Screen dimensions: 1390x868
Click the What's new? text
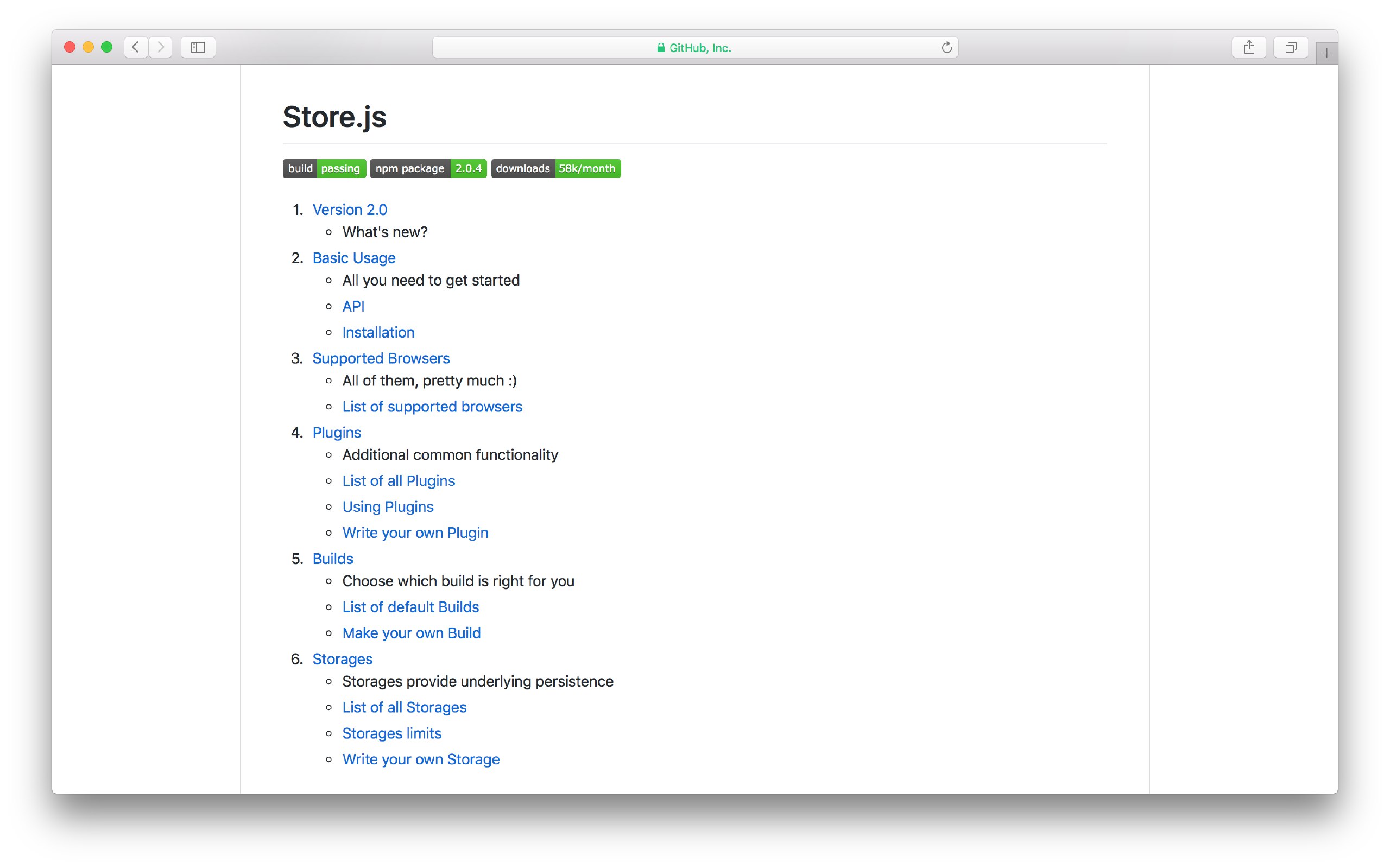pyautogui.click(x=384, y=232)
